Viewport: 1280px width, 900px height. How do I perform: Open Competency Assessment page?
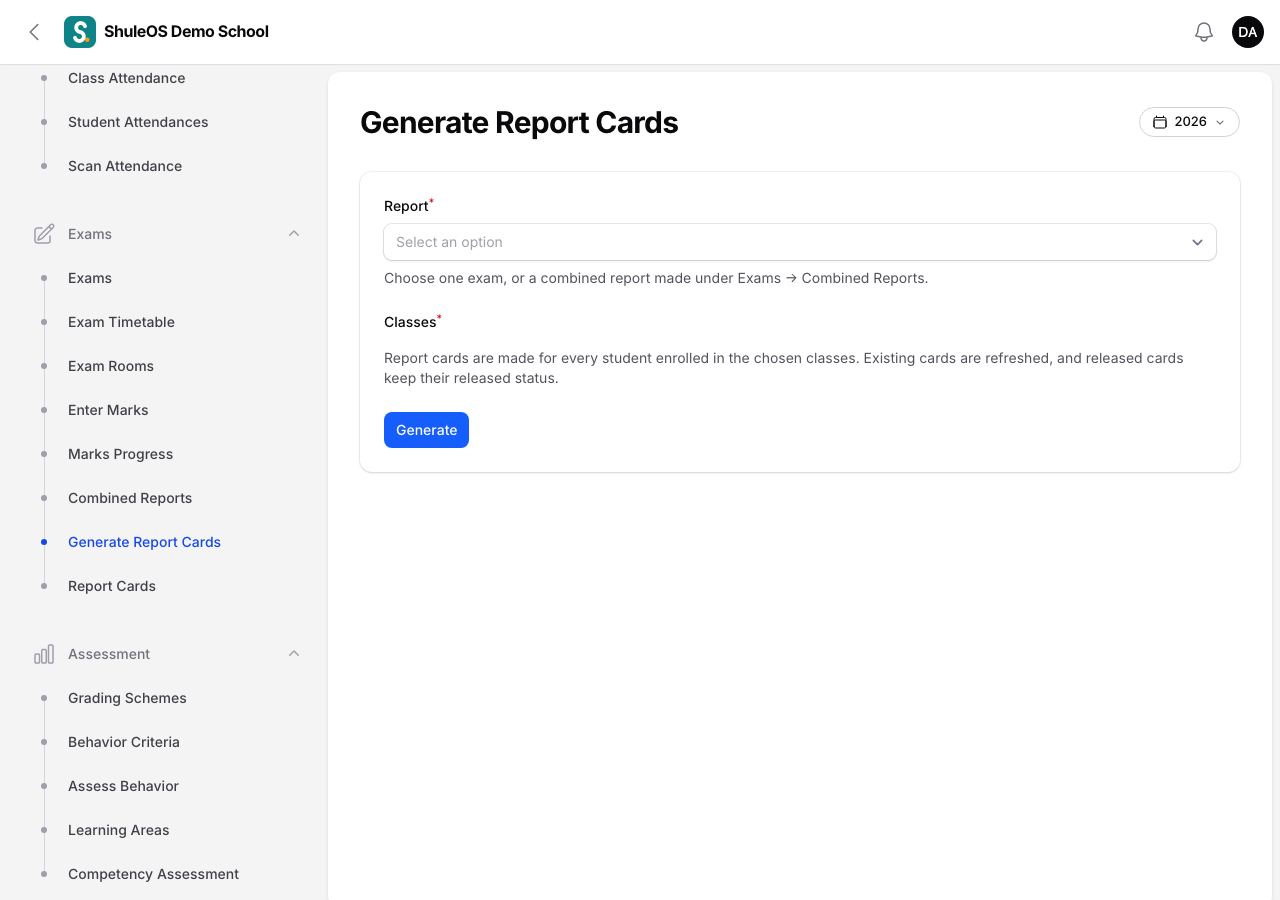pyautogui.click(x=153, y=874)
